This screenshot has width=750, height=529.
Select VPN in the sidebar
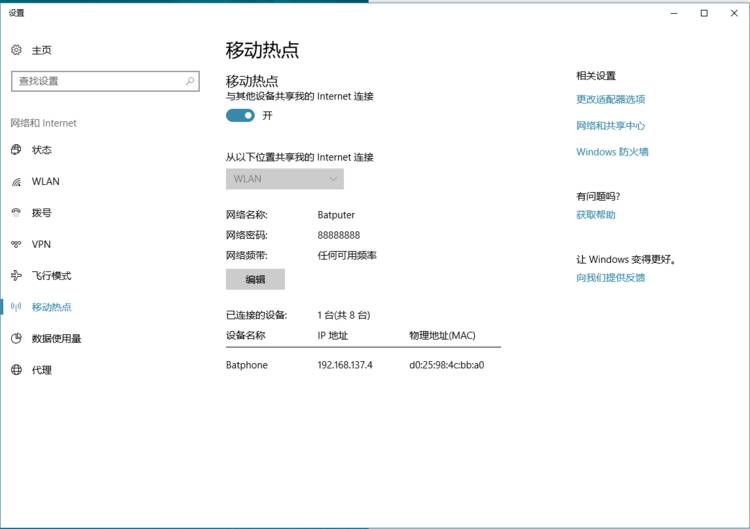click(x=41, y=244)
